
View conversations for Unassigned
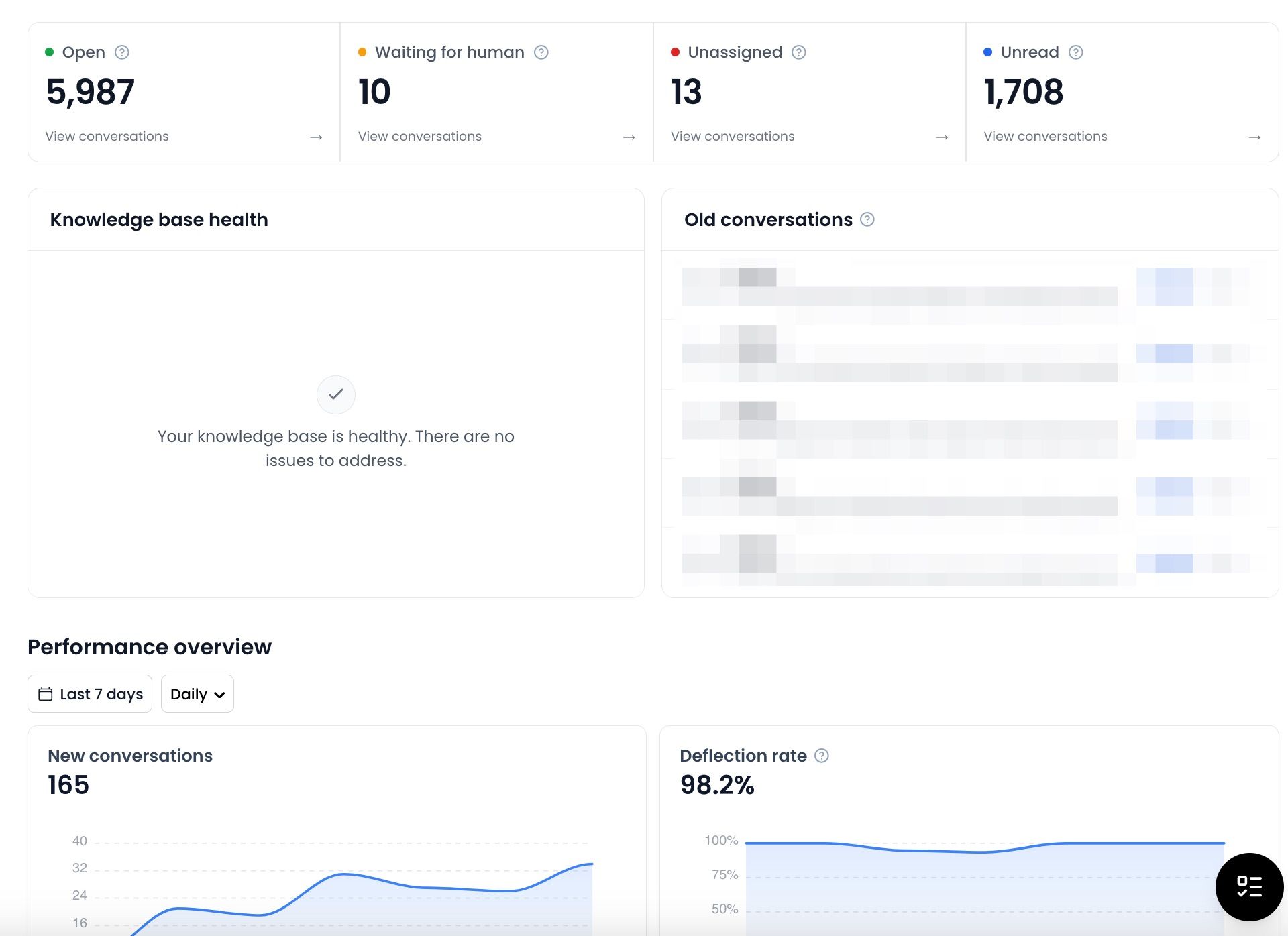[733, 137]
